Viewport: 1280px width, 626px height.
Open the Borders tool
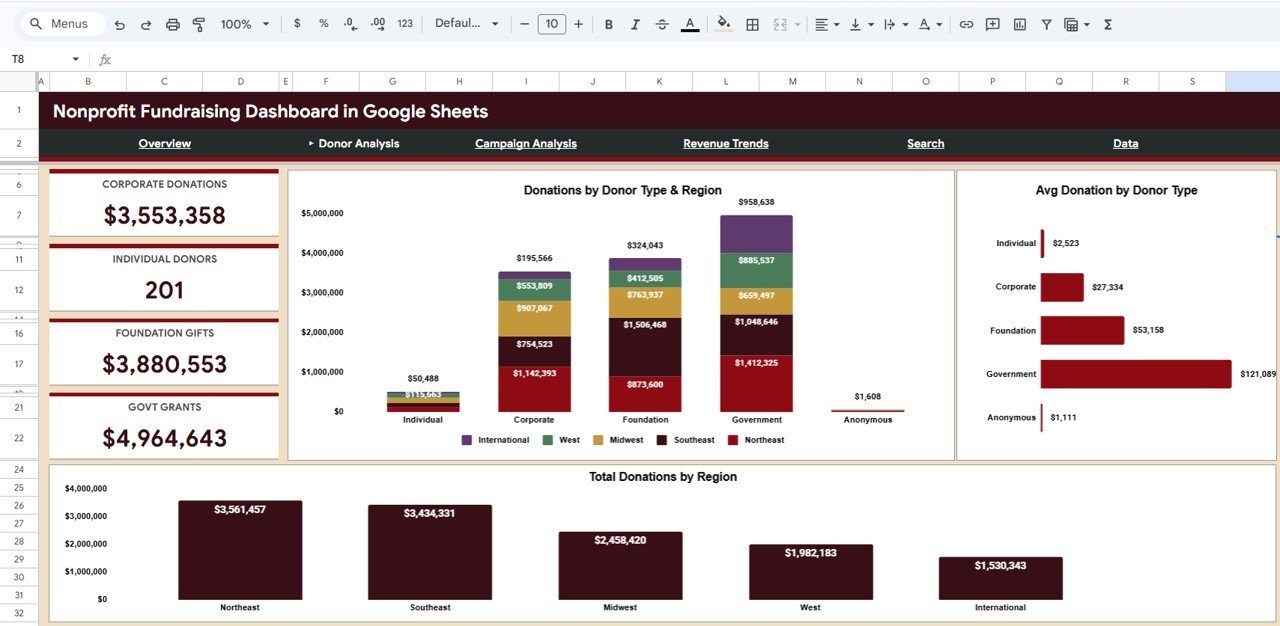point(751,23)
